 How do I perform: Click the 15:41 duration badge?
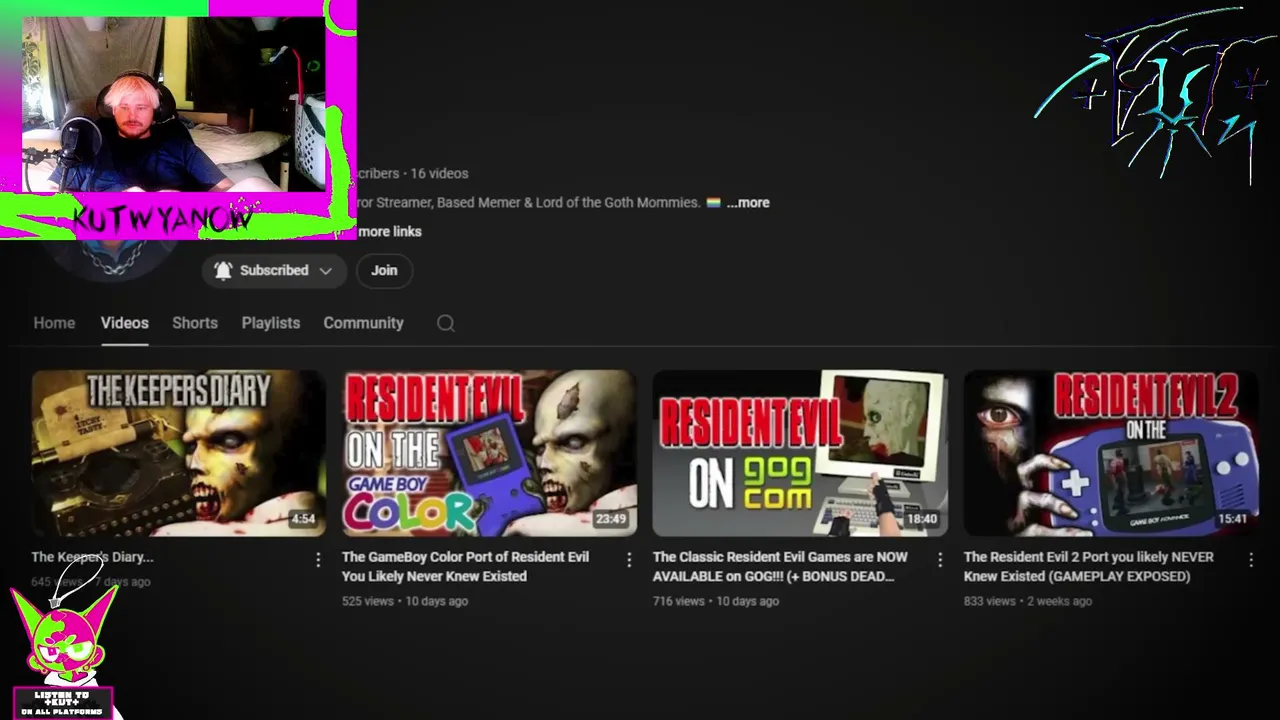click(x=1233, y=519)
